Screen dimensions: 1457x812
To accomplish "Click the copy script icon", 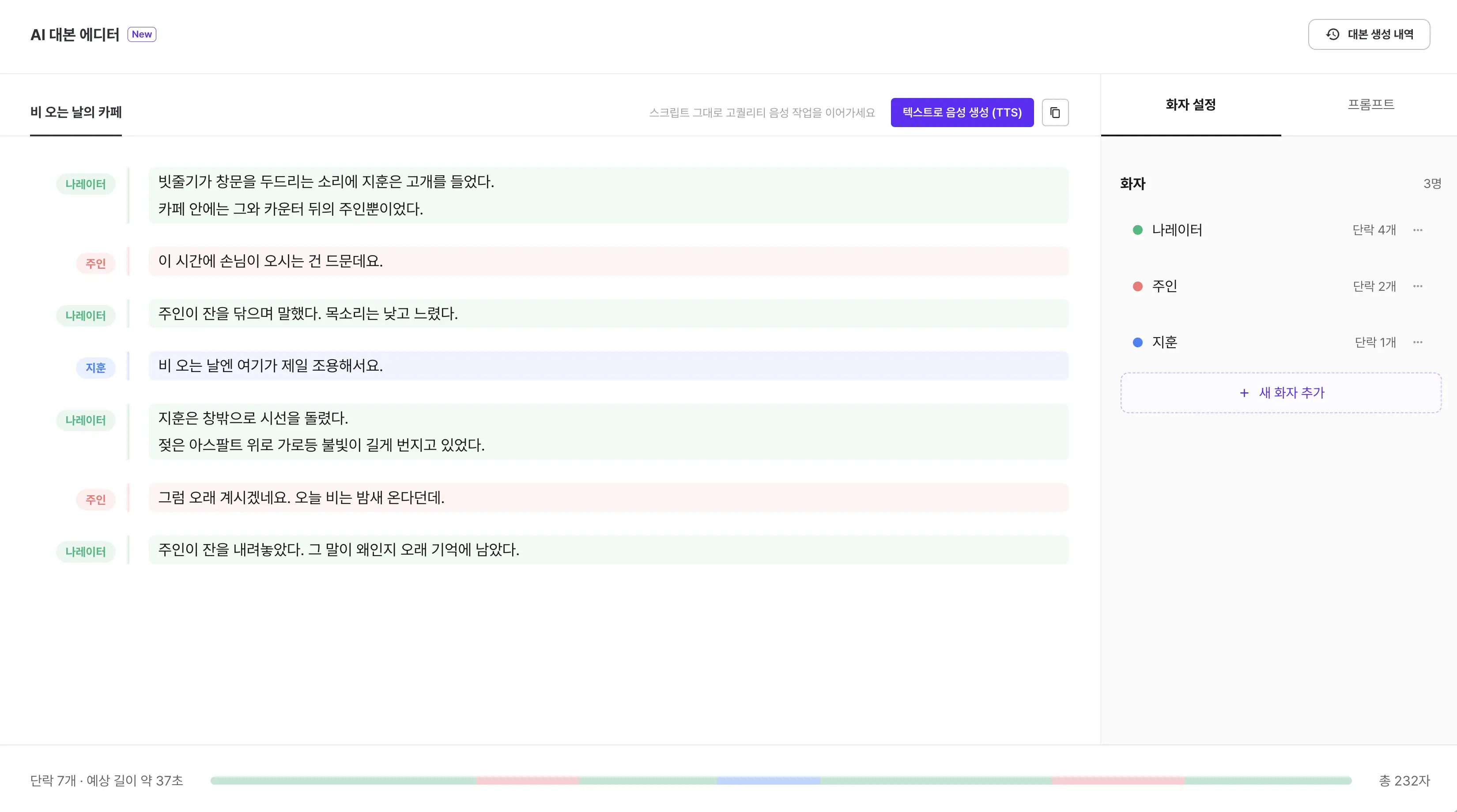I will (x=1055, y=113).
